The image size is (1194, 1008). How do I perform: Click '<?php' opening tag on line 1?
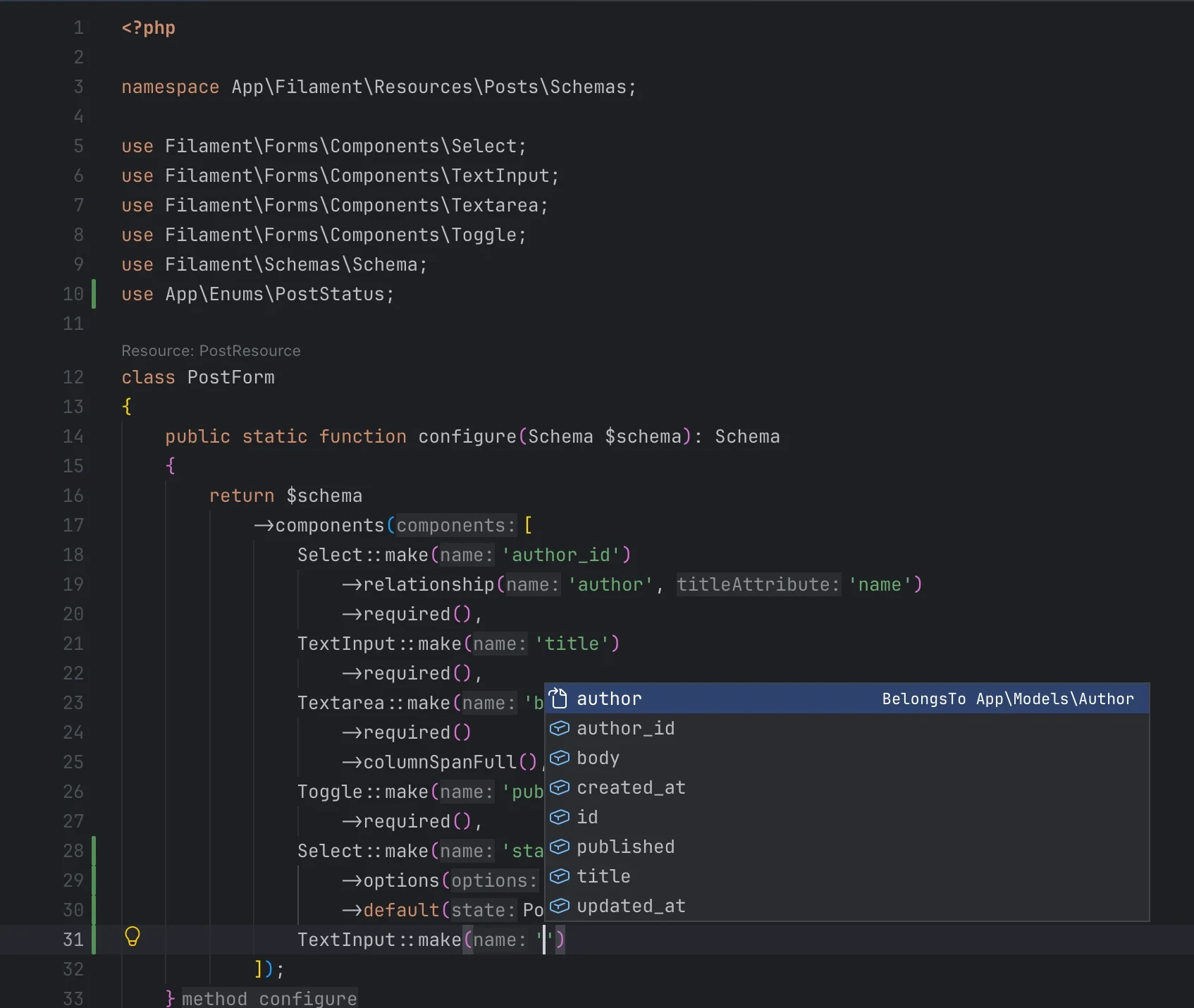point(148,27)
